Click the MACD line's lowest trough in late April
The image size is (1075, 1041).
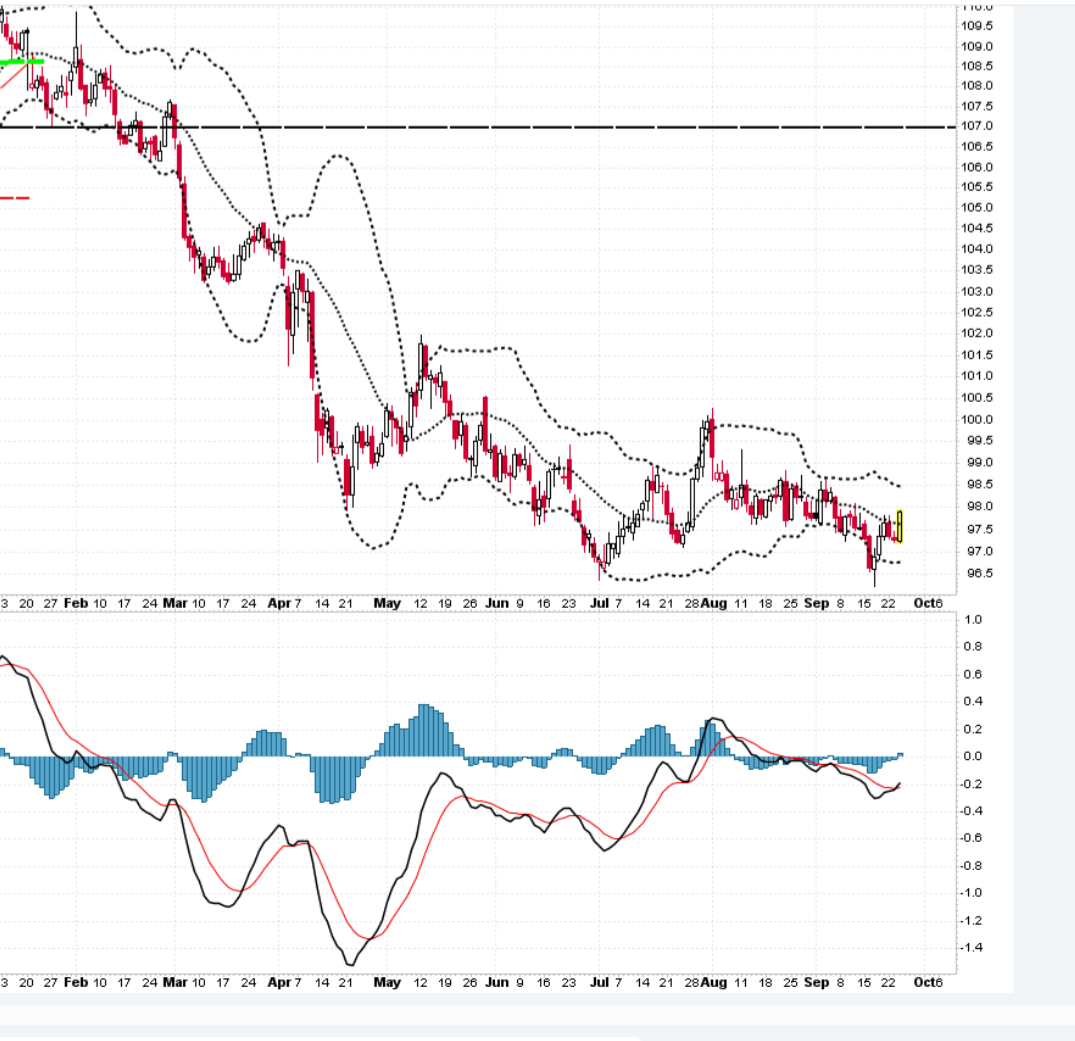point(349,964)
